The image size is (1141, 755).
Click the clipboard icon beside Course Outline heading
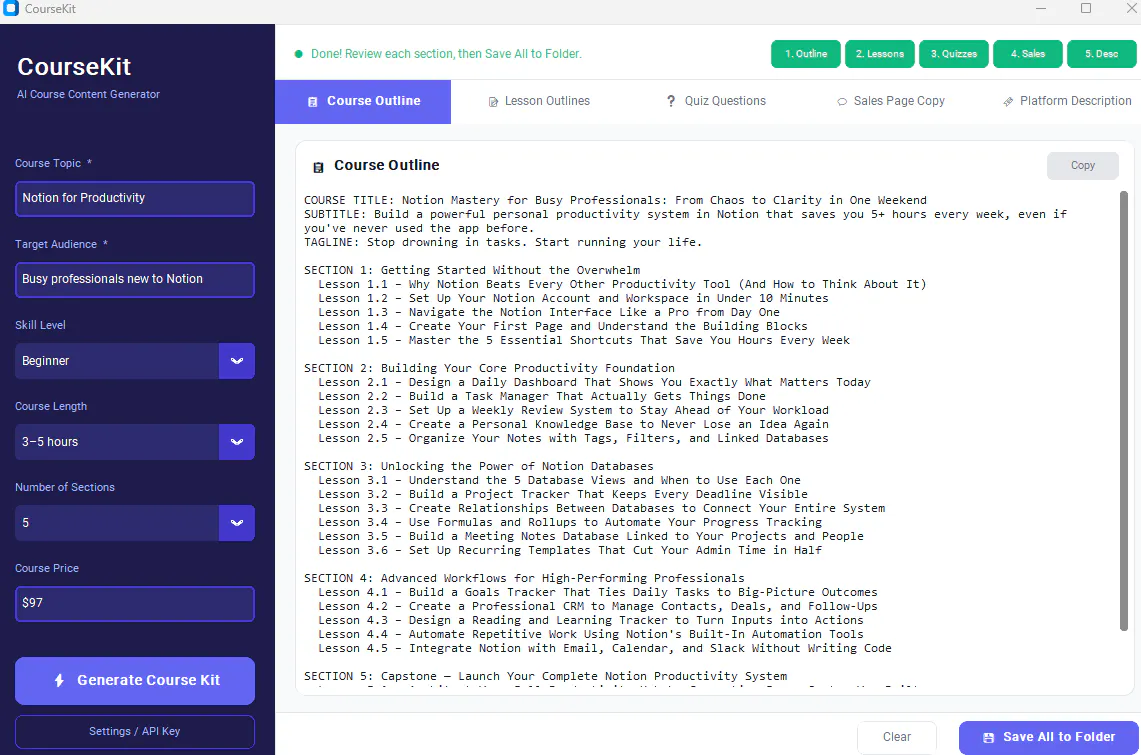318,167
